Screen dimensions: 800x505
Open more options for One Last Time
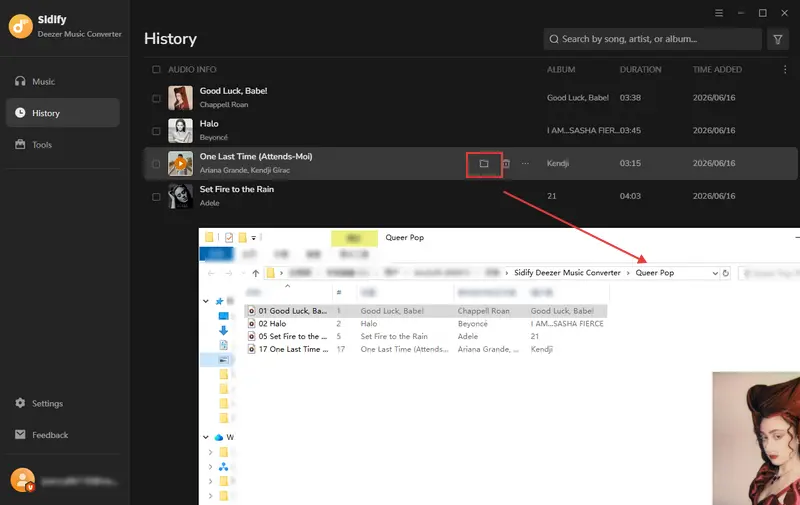click(x=525, y=163)
